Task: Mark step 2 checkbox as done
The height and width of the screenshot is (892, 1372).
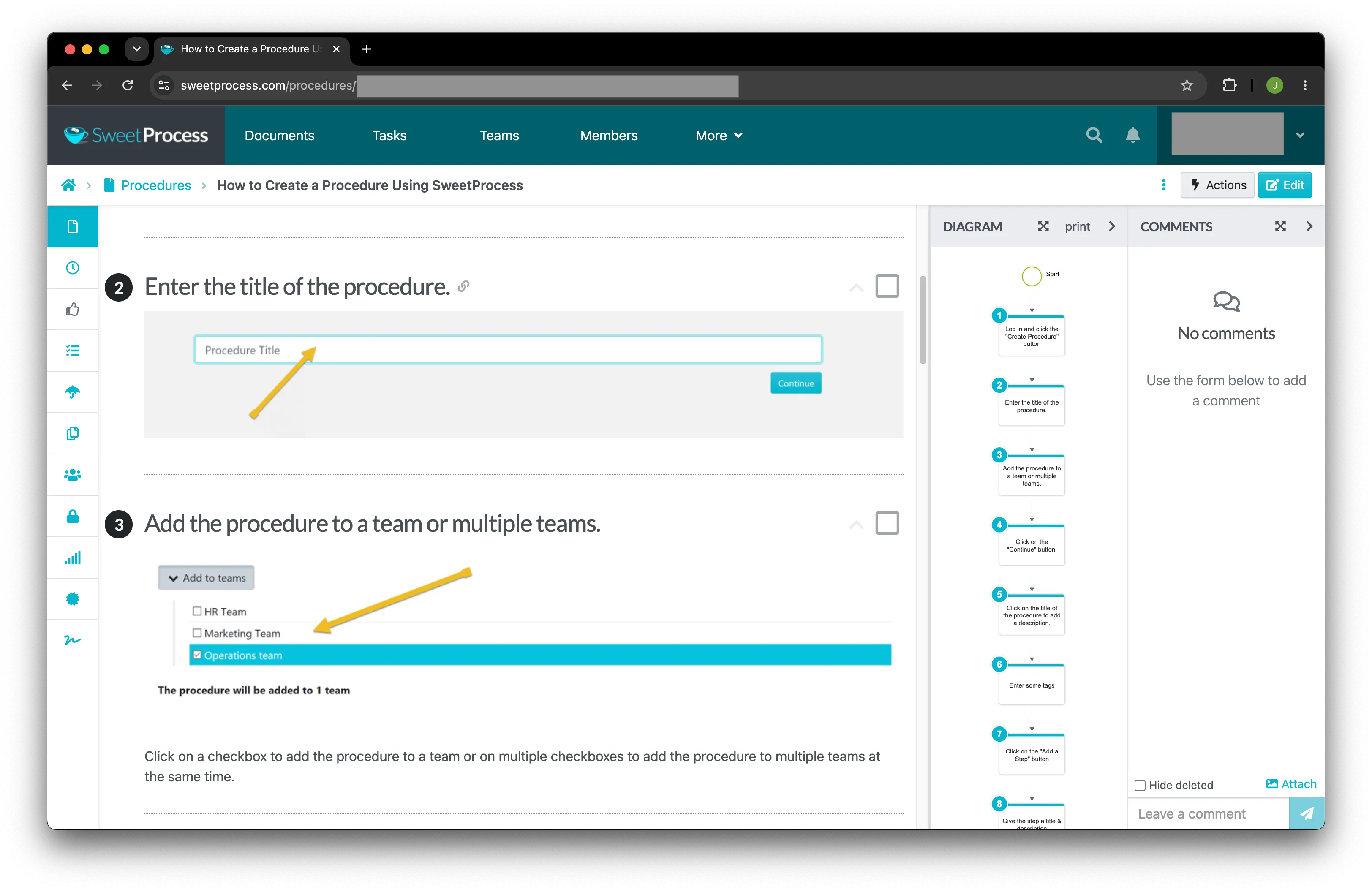Action: 887,286
